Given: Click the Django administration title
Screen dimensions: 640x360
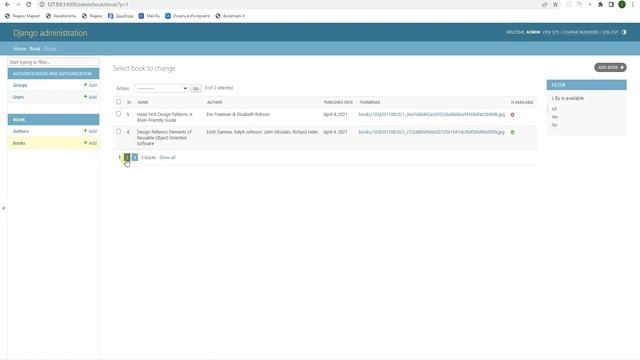Looking at the screenshot, I should click(x=50, y=33).
